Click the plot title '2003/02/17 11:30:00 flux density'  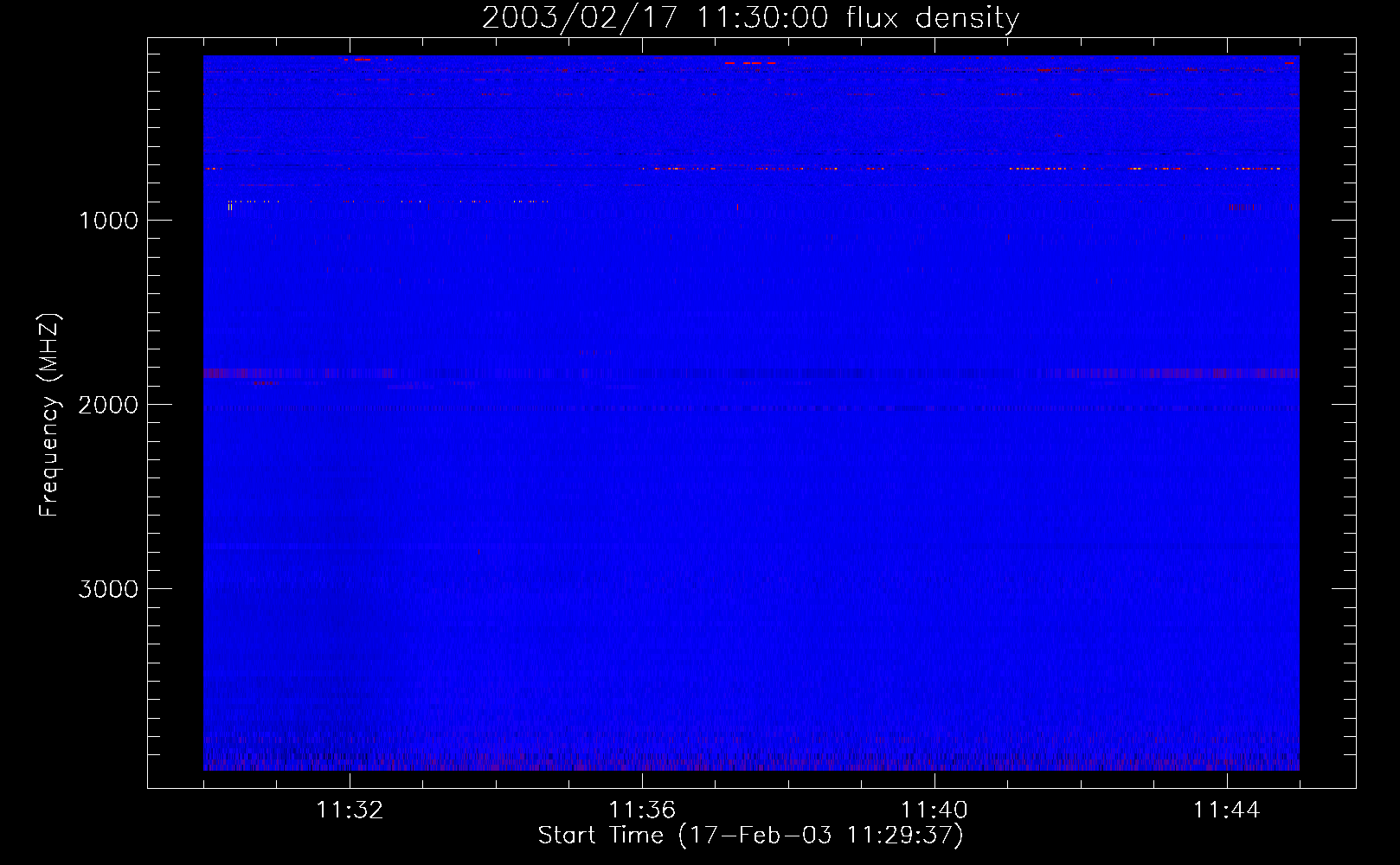click(750, 18)
